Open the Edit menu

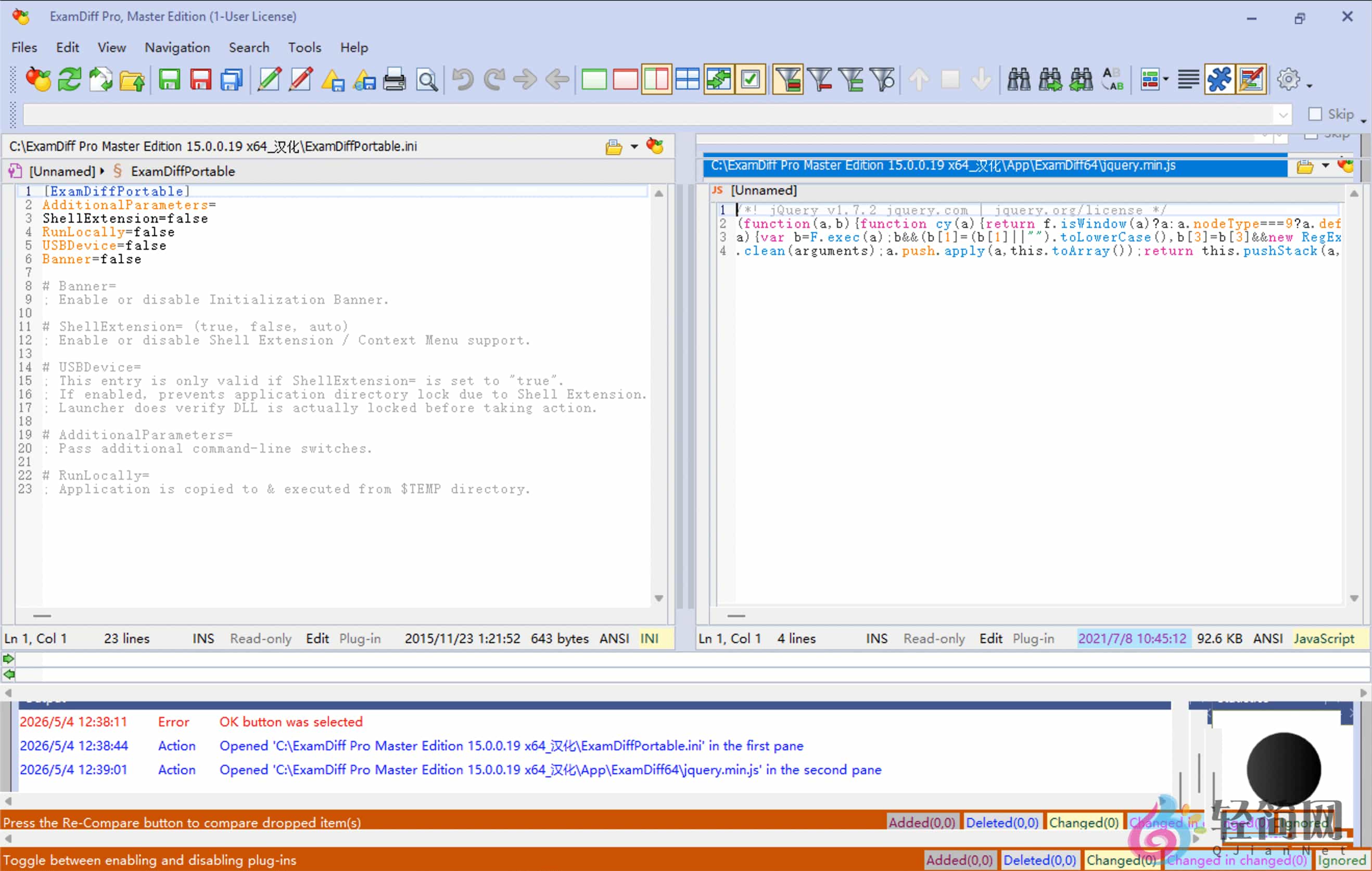click(67, 47)
